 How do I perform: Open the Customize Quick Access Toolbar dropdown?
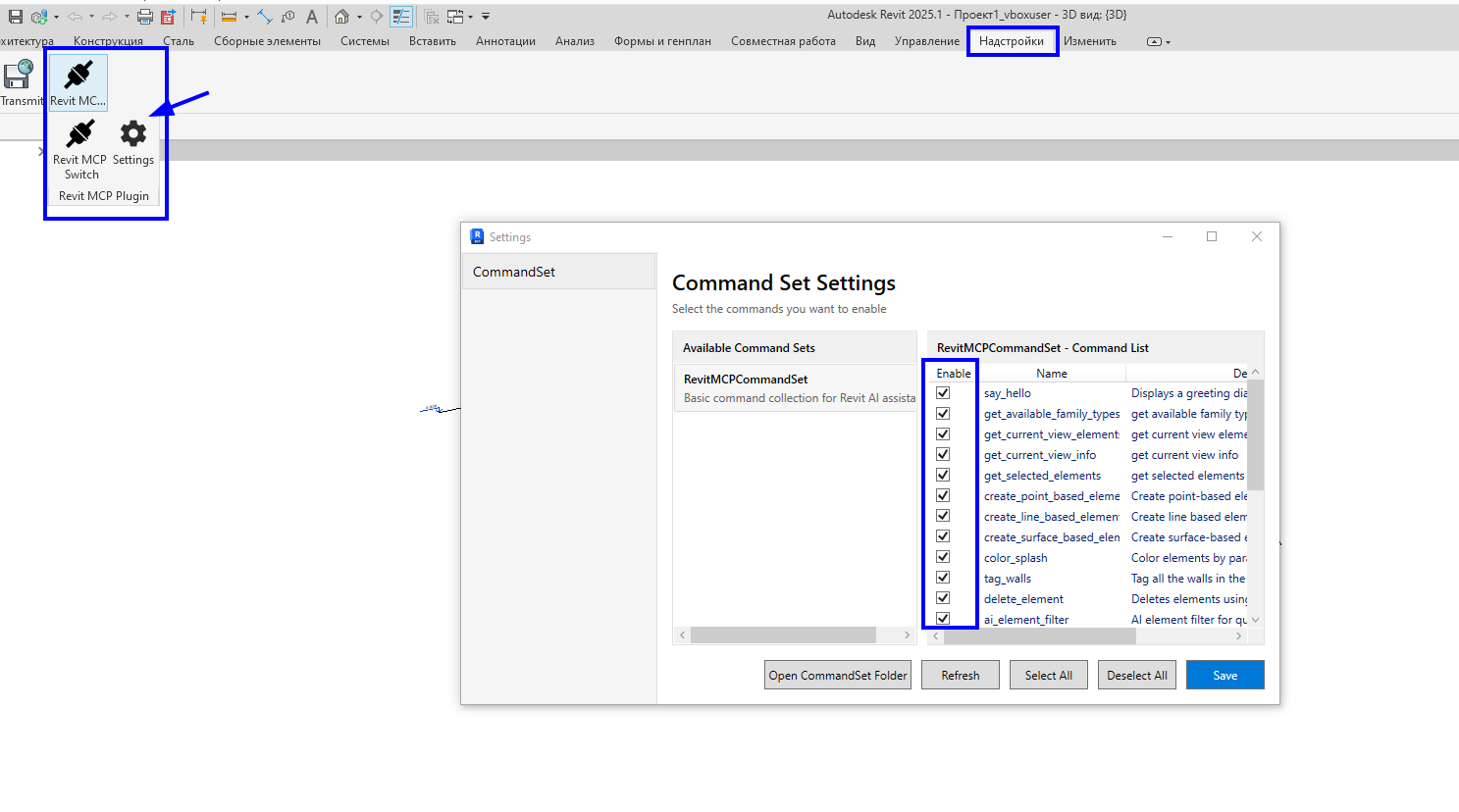click(x=486, y=17)
